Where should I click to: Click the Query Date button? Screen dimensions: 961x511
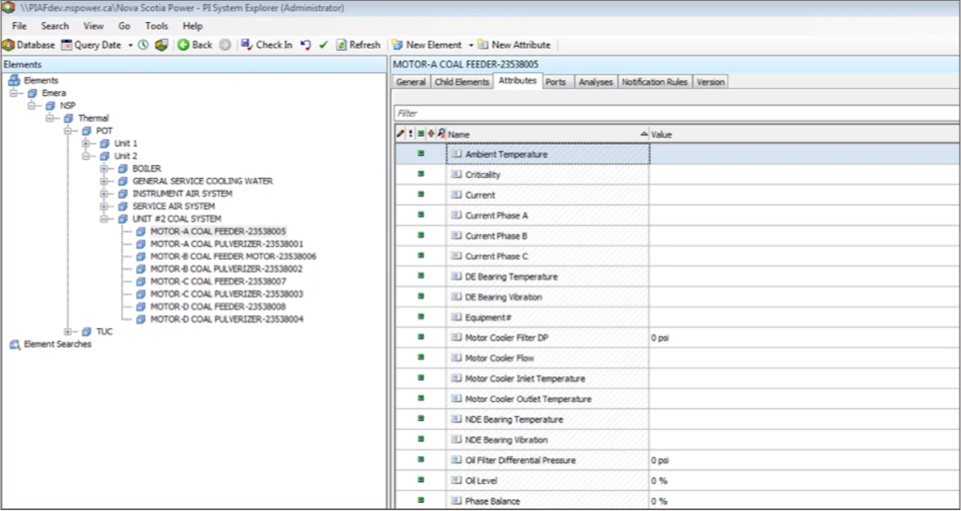91,45
